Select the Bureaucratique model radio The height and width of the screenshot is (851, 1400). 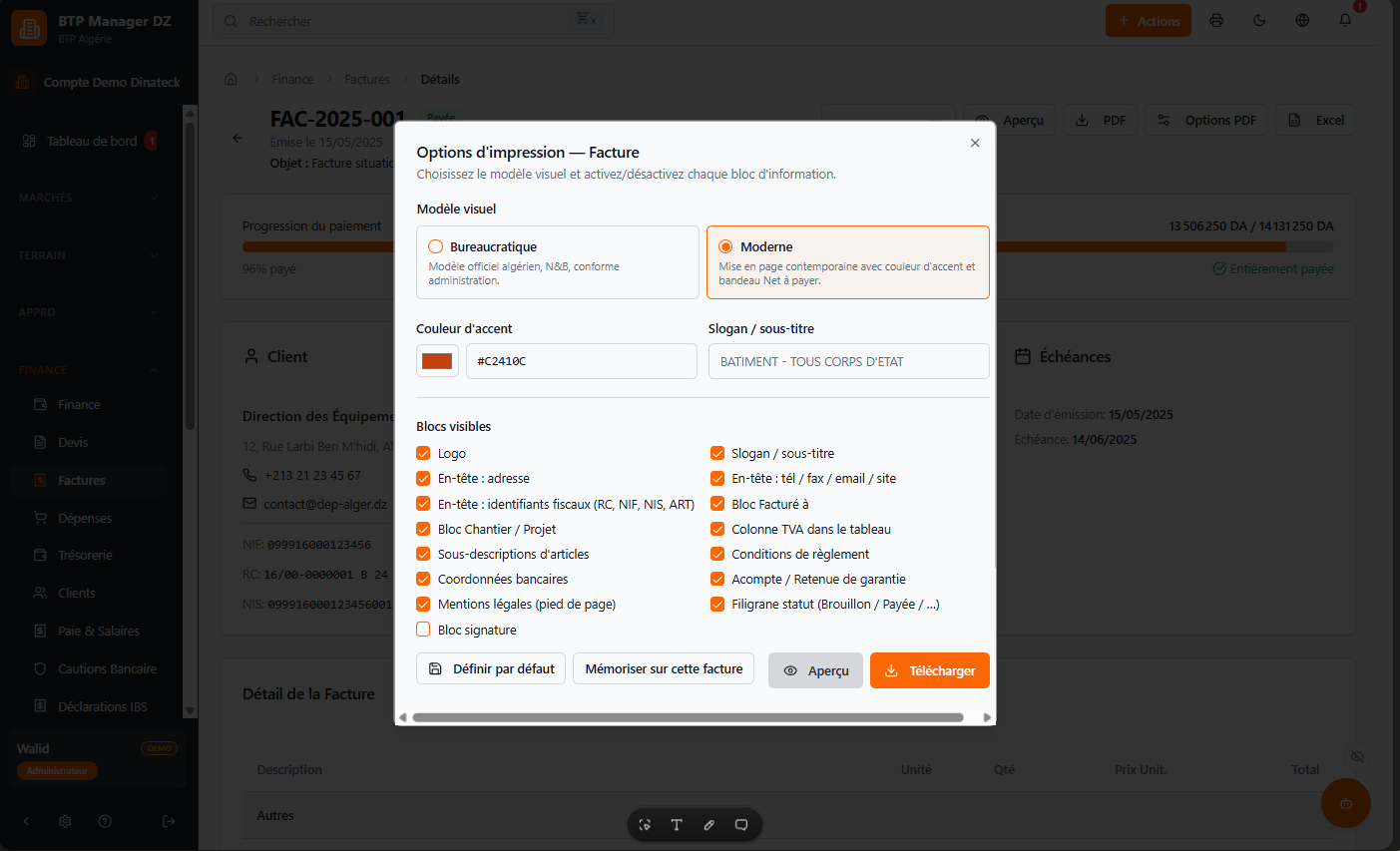tap(435, 246)
